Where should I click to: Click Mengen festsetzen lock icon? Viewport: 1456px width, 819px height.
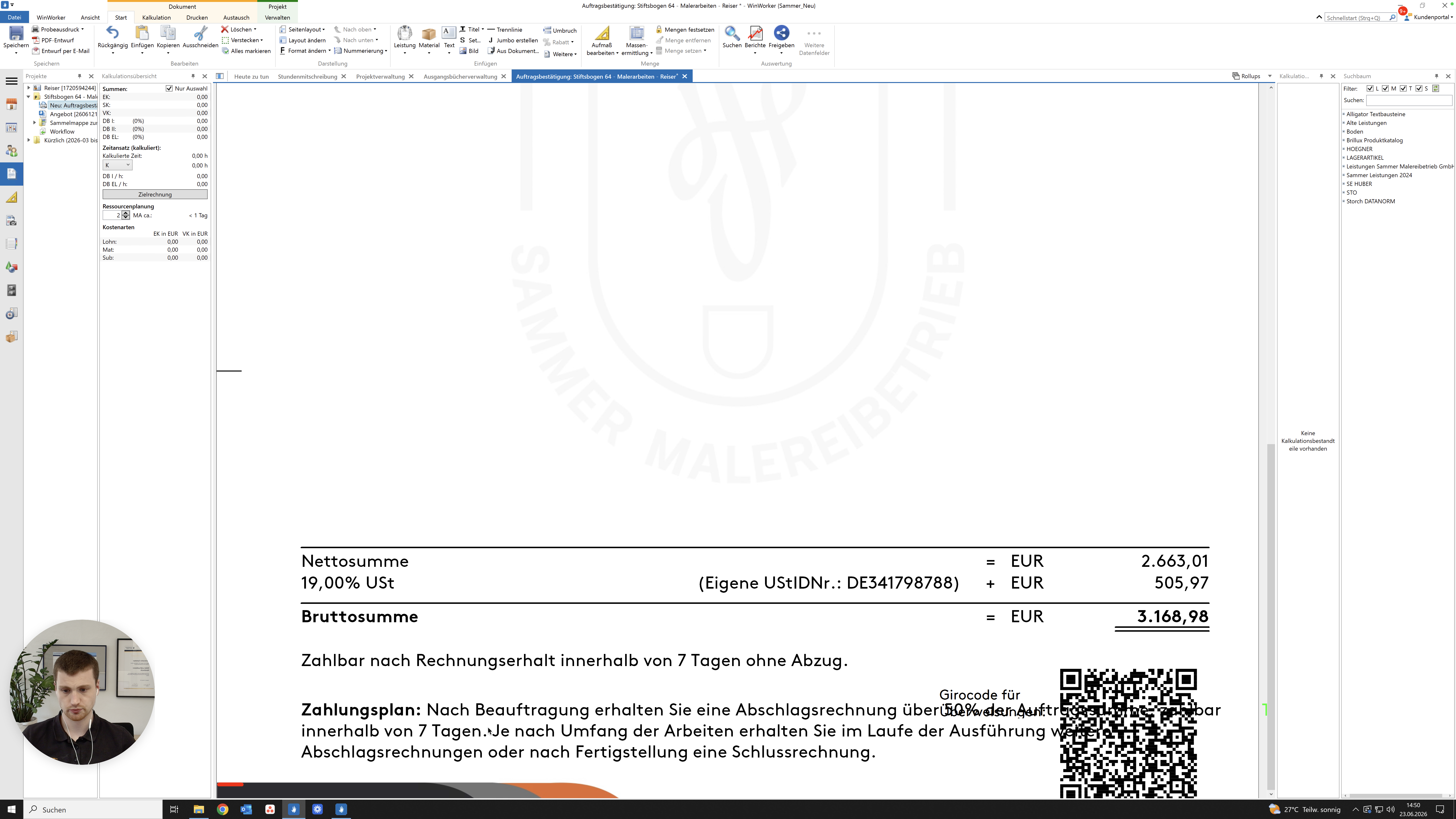point(659,29)
